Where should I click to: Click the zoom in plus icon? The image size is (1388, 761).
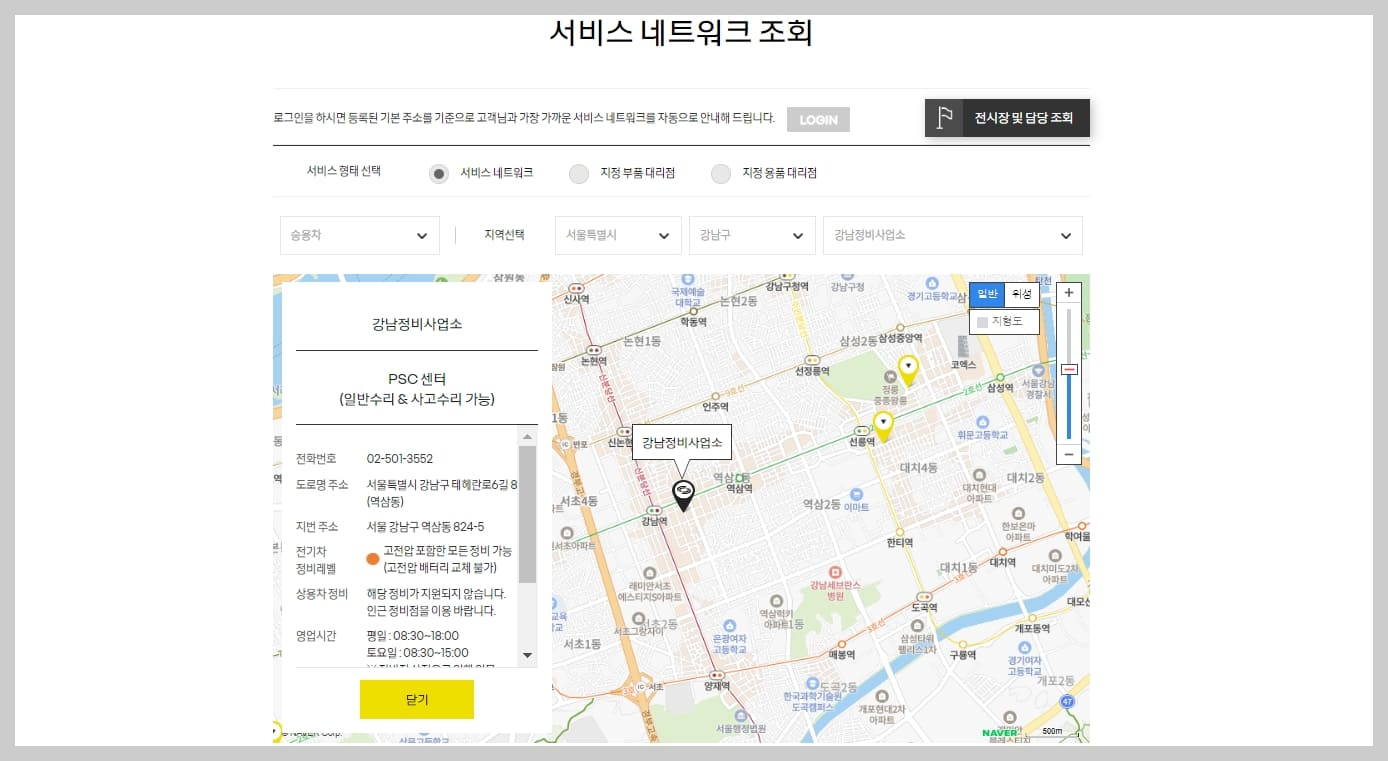[1068, 292]
